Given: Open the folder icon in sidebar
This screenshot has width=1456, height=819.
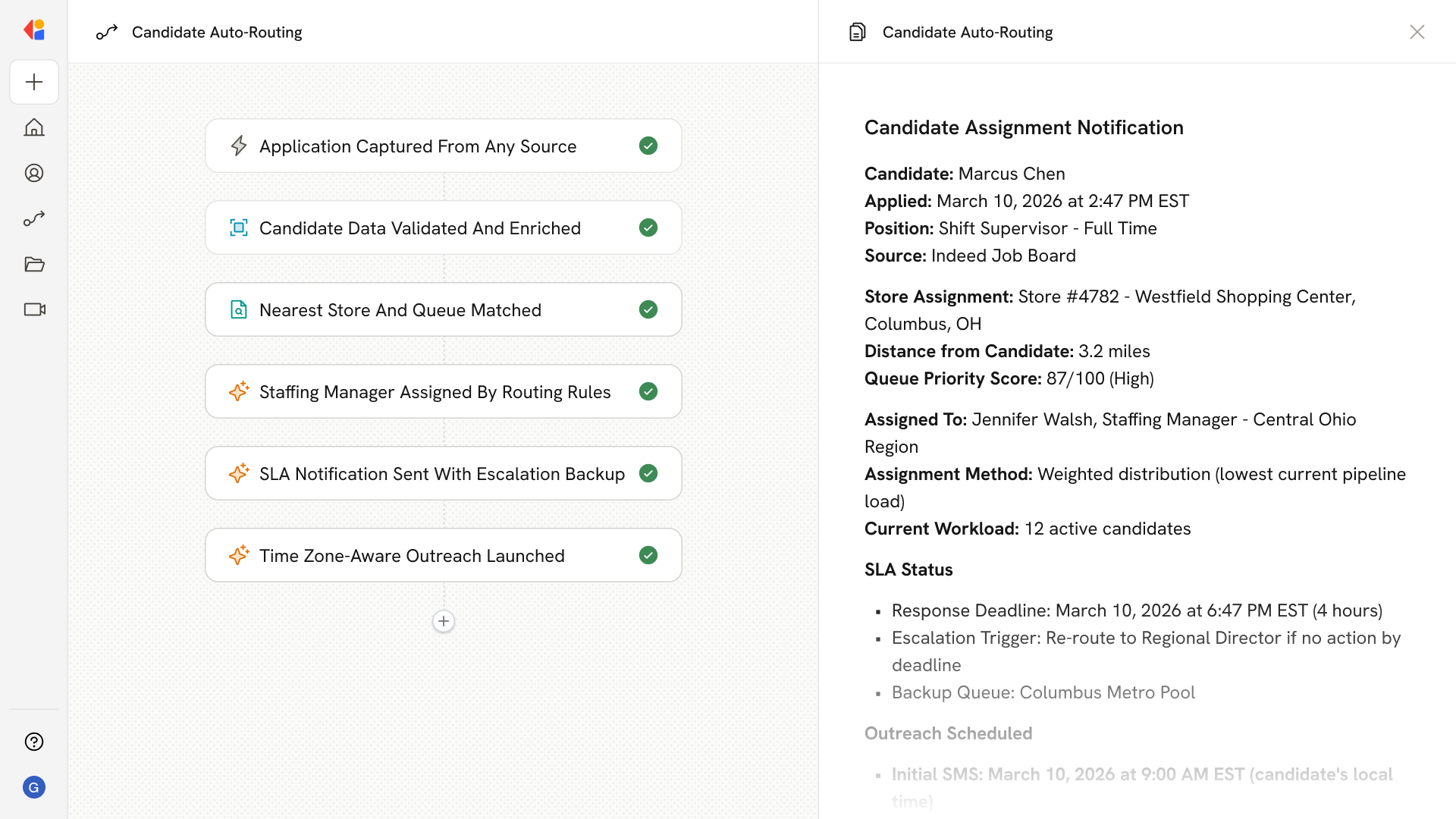Looking at the screenshot, I should tap(34, 264).
